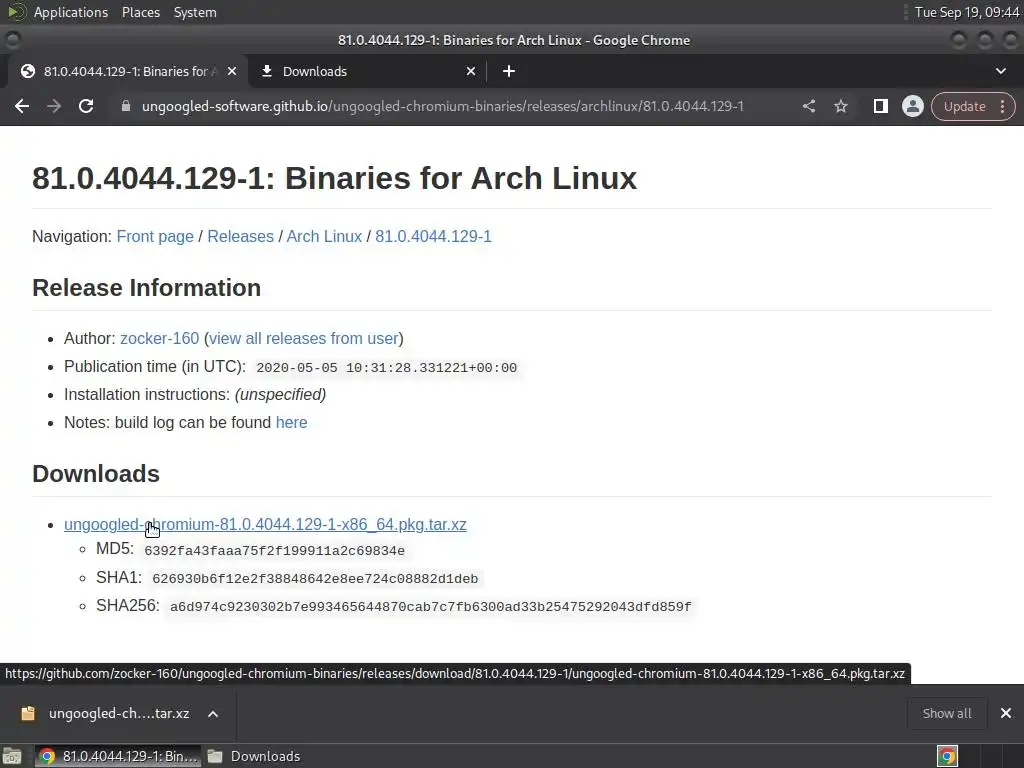1024x768 pixels.
Task: Open Chrome three-dot menu
Action: click(1002, 106)
